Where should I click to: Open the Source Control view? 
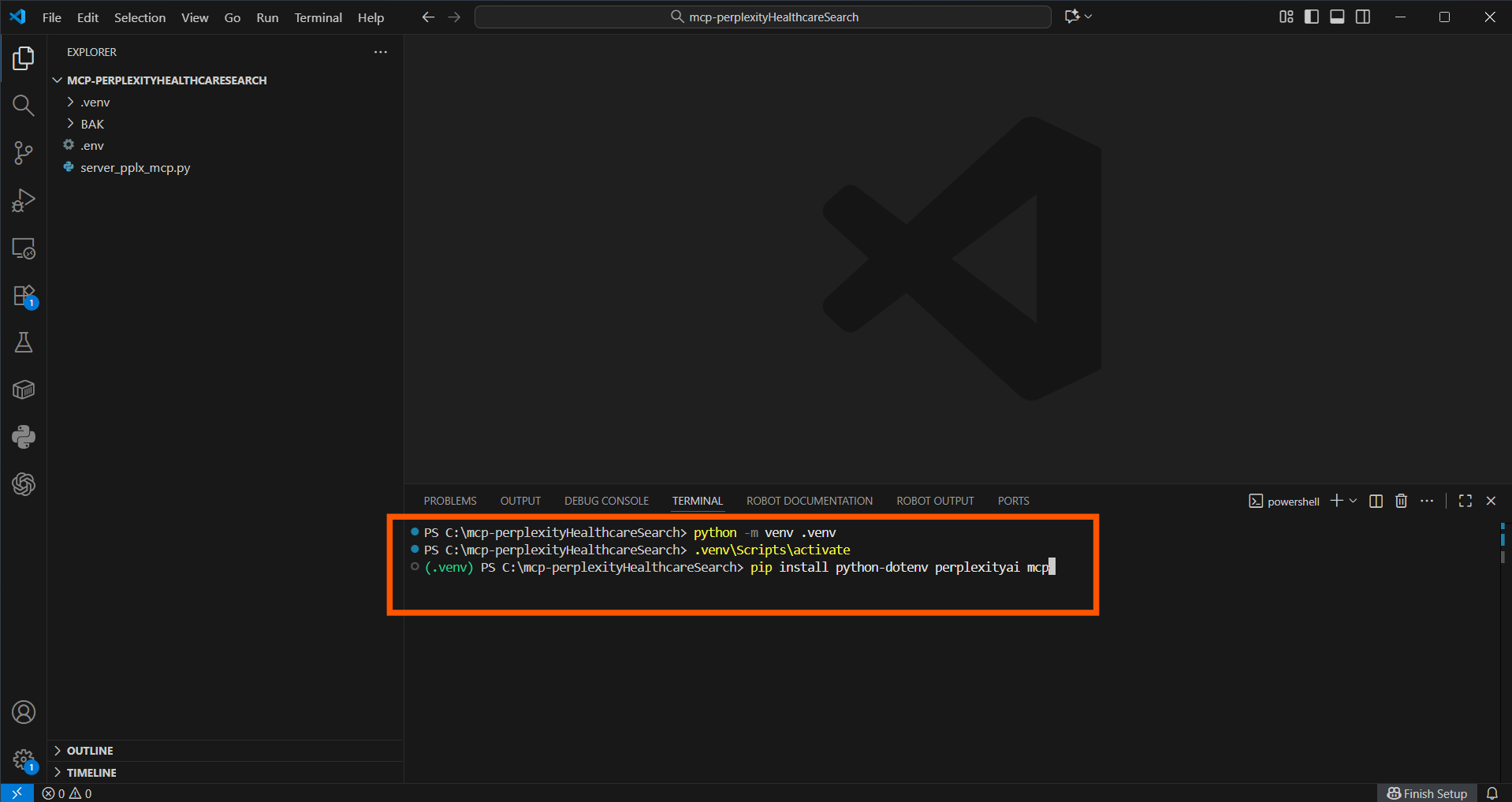tap(24, 153)
